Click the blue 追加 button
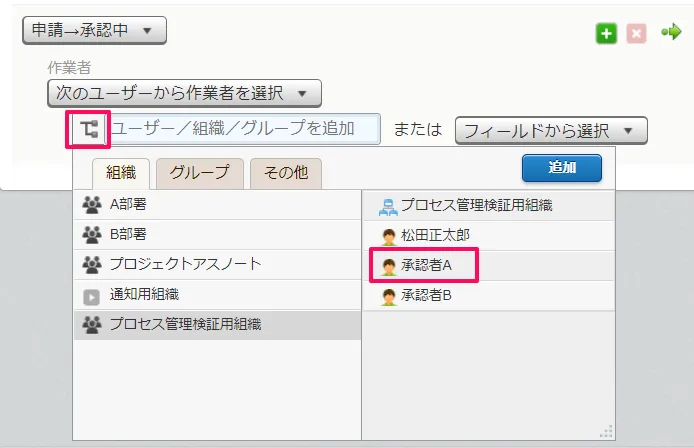The image size is (694, 448). click(x=562, y=168)
